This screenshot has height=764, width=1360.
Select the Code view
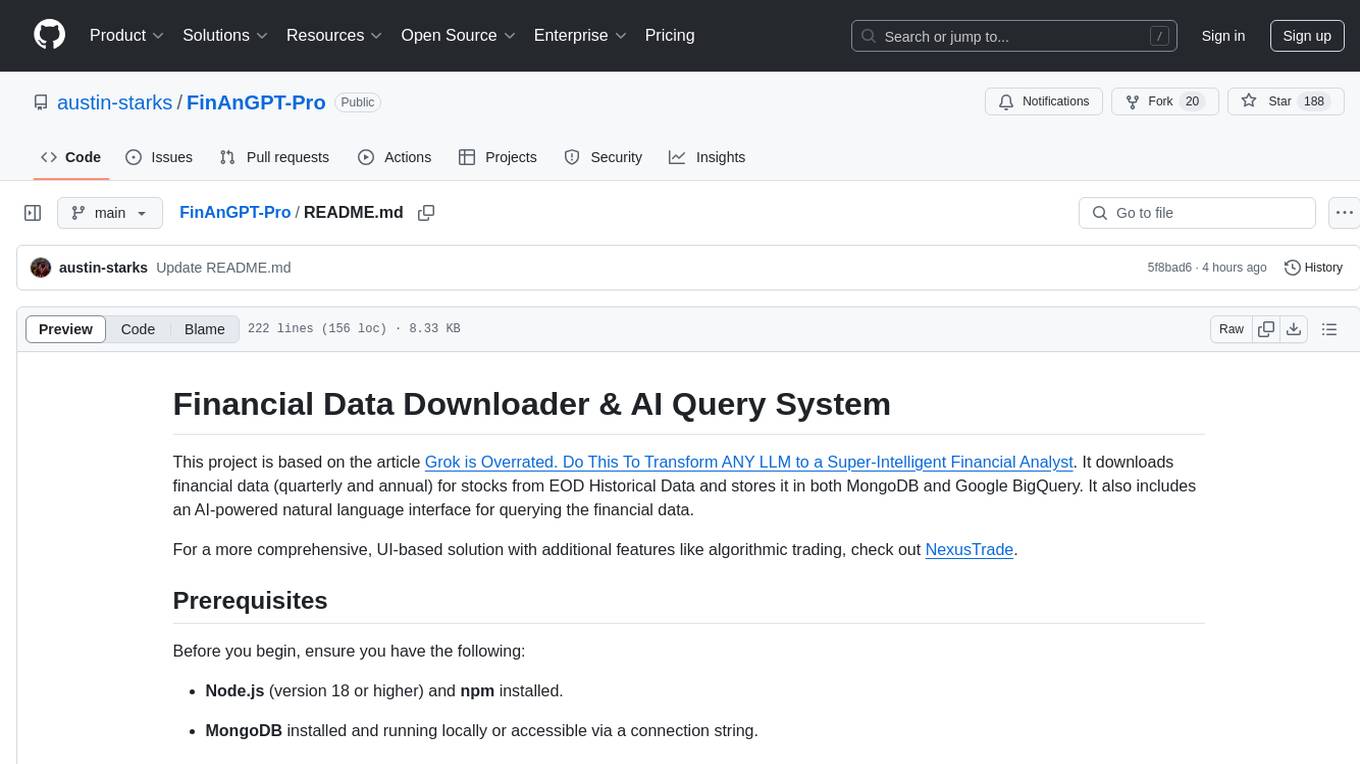point(138,329)
